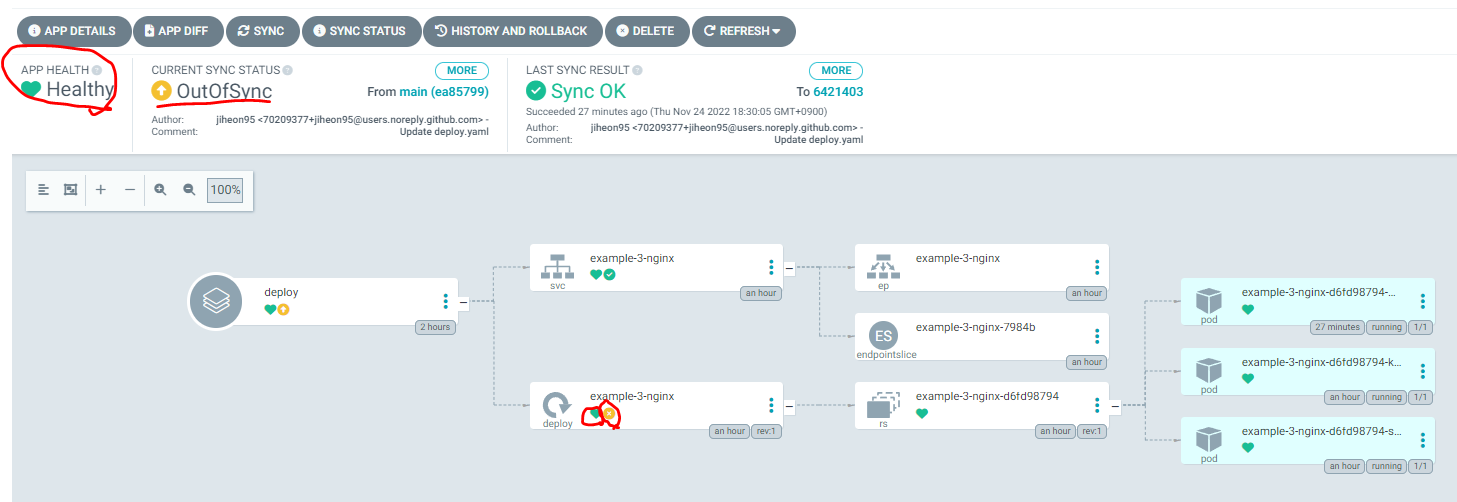Click the Sync OK checkmark icon

pyautogui.click(x=536, y=91)
